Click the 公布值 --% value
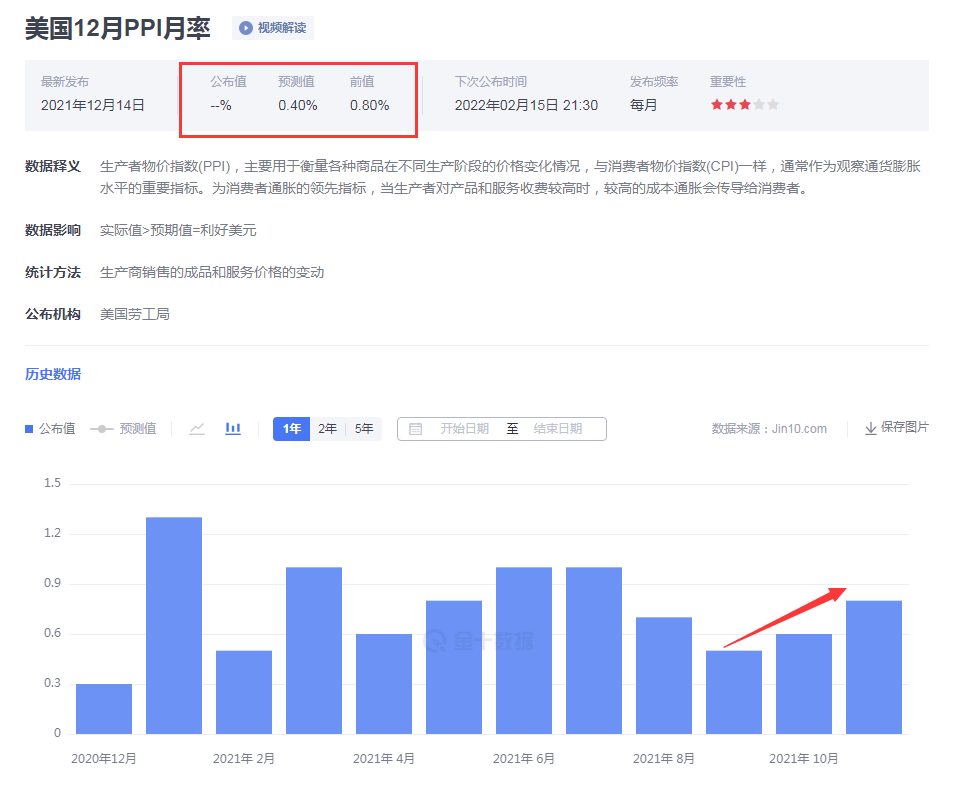The height and width of the screenshot is (806, 956). [x=221, y=105]
